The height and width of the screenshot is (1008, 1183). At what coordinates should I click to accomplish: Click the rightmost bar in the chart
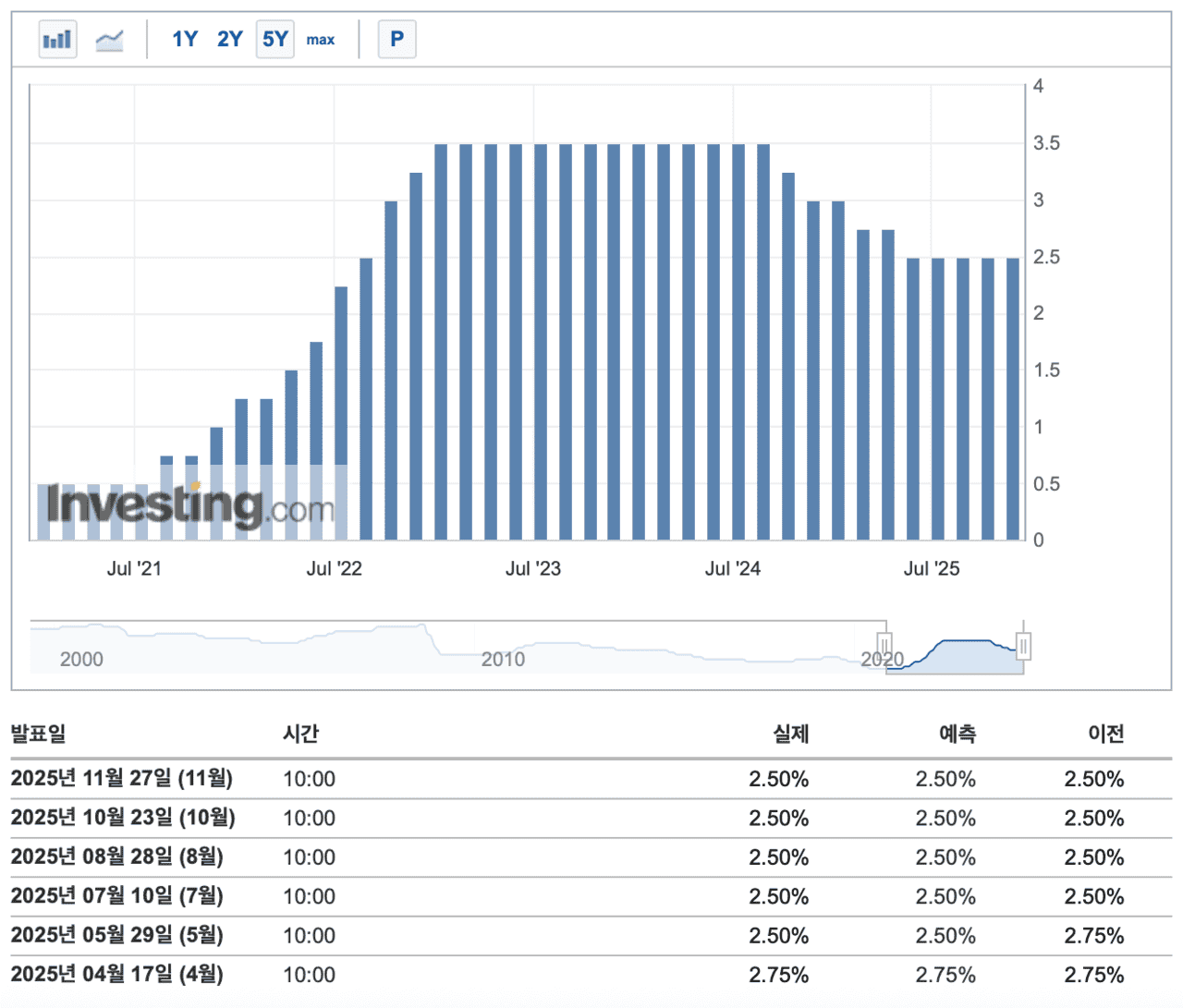coord(1012,397)
